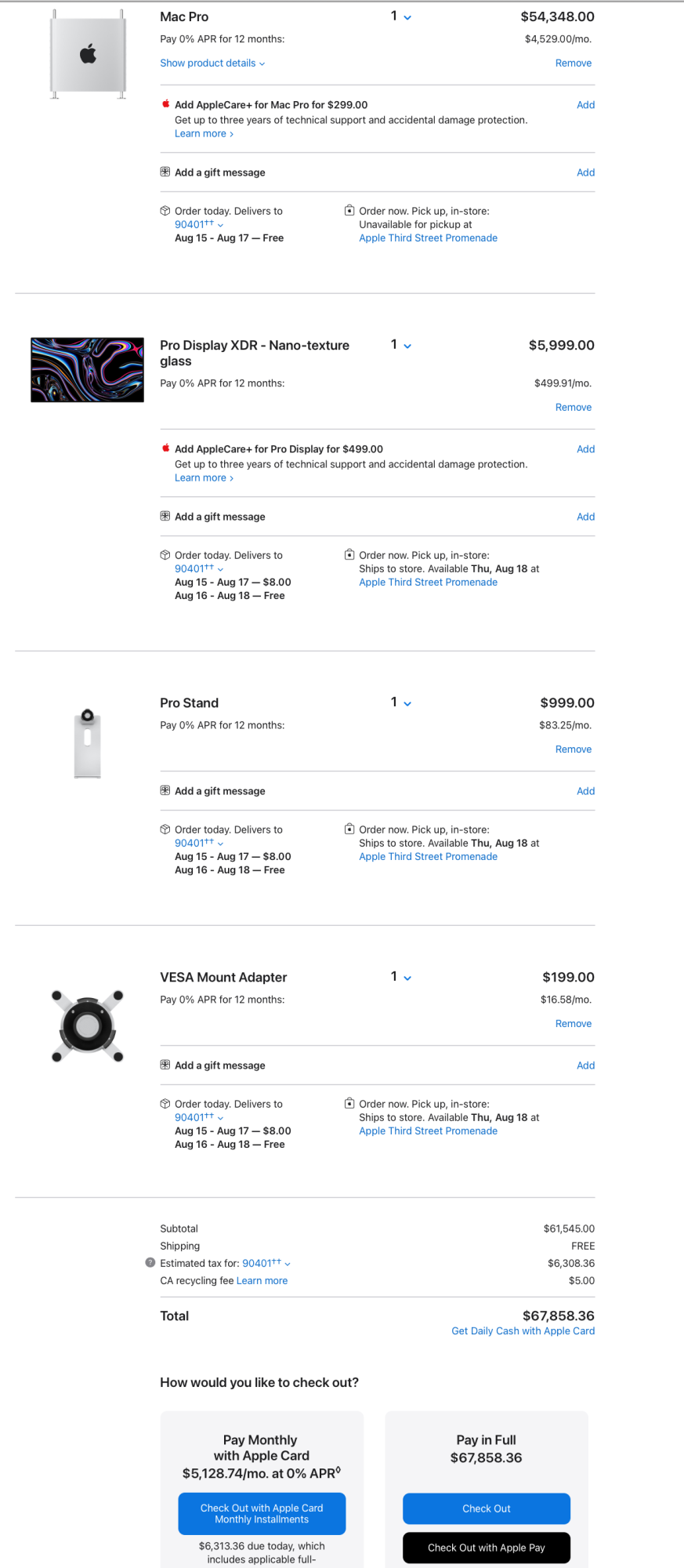Click the gift icon under Mac Pro
The image size is (684, 1568).
pos(165,172)
